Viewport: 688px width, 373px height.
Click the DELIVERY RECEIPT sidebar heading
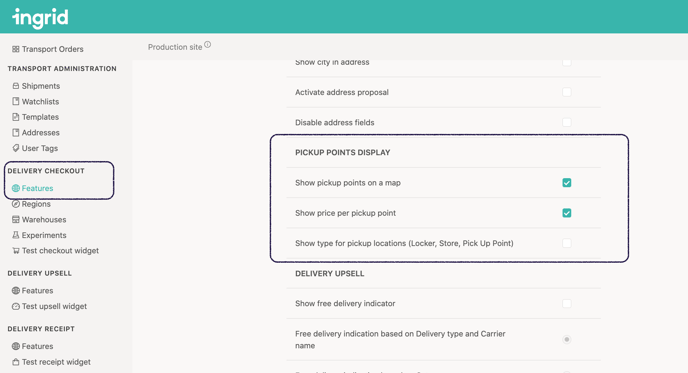pyautogui.click(x=41, y=329)
